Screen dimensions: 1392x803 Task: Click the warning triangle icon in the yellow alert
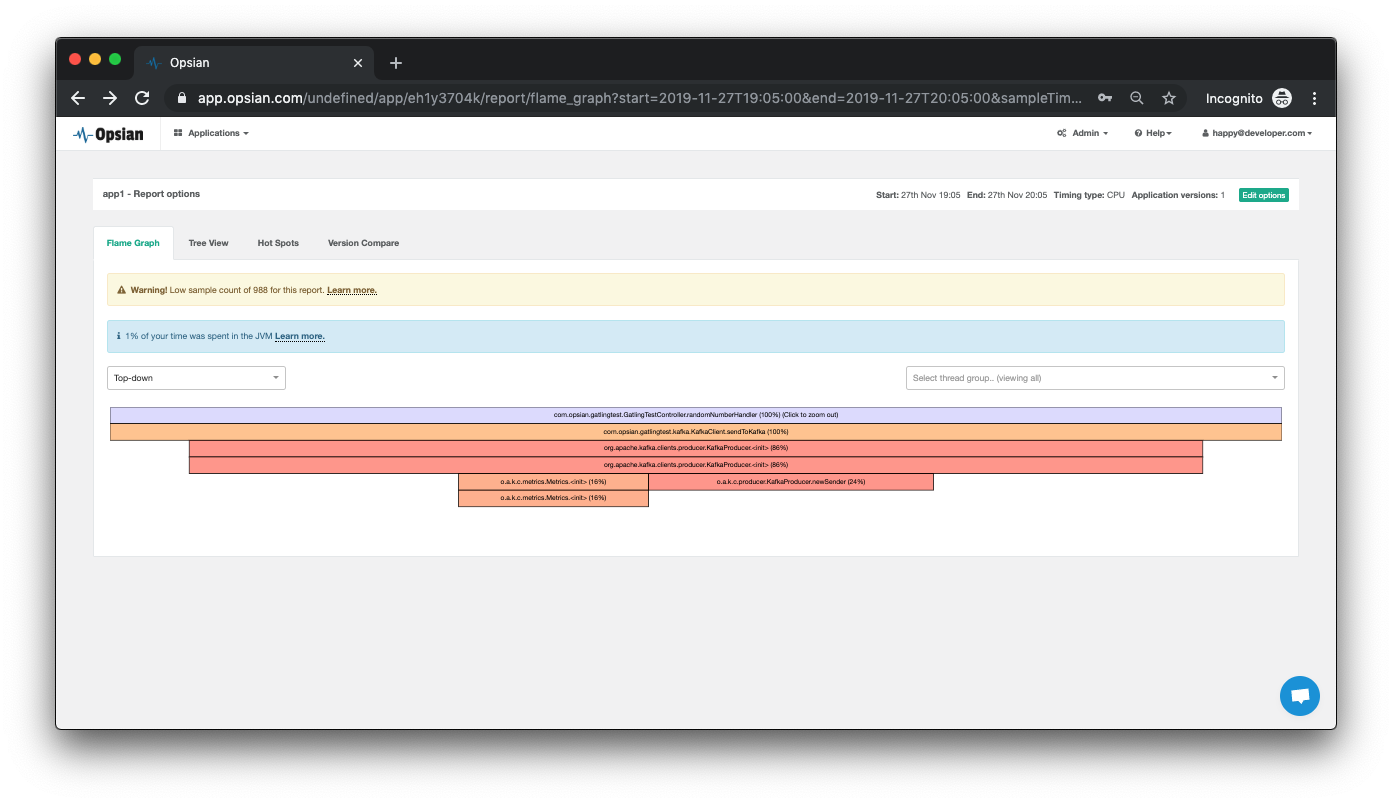(122, 290)
